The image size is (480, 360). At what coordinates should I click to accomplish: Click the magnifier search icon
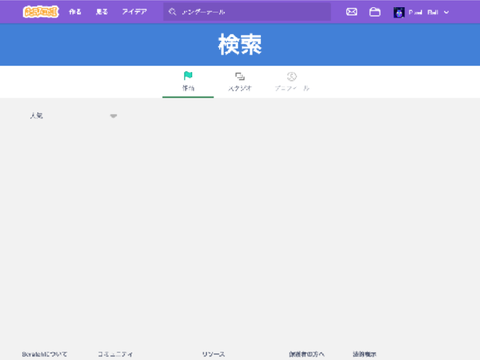[x=172, y=12]
